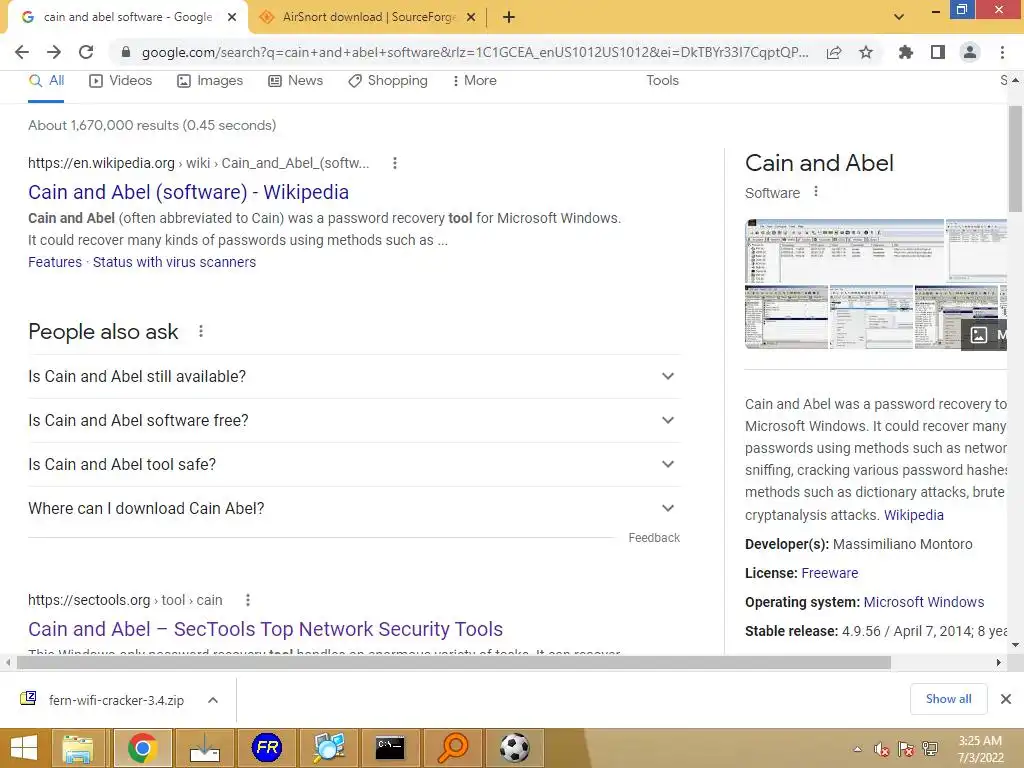Go back to the previous page
The image size is (1024, 768).
pos(22,52)
